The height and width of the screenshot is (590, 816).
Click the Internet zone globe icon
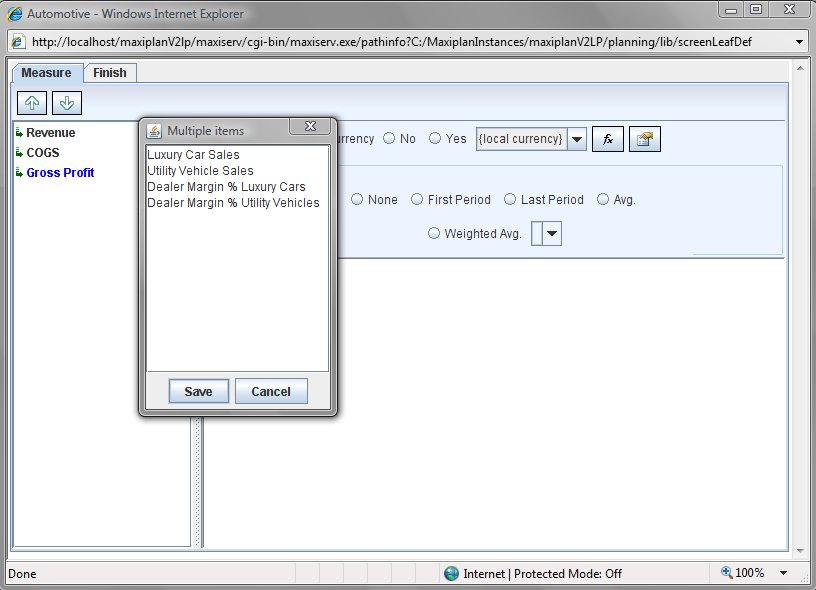452,573
